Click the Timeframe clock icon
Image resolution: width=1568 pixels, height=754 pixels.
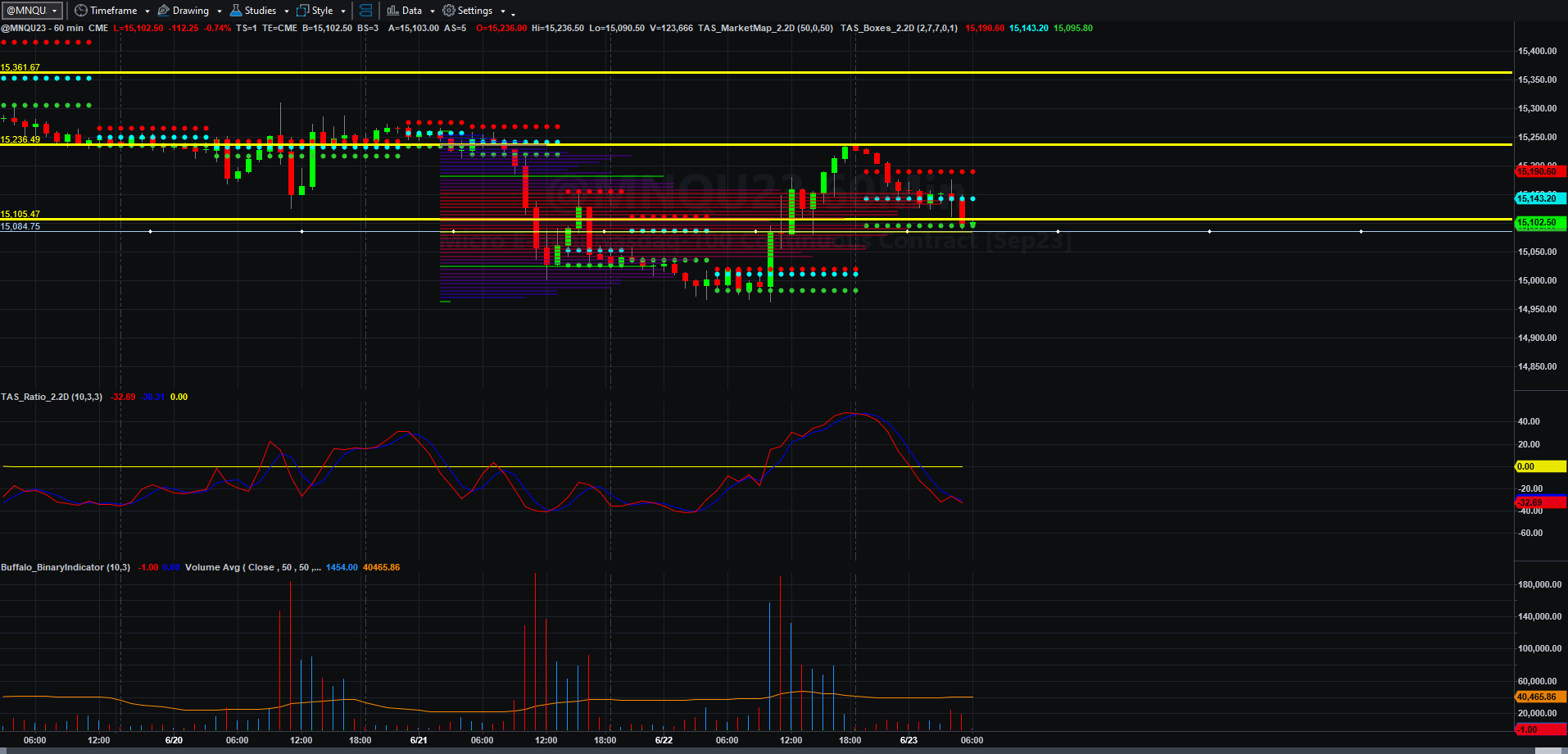click(80, 11)
